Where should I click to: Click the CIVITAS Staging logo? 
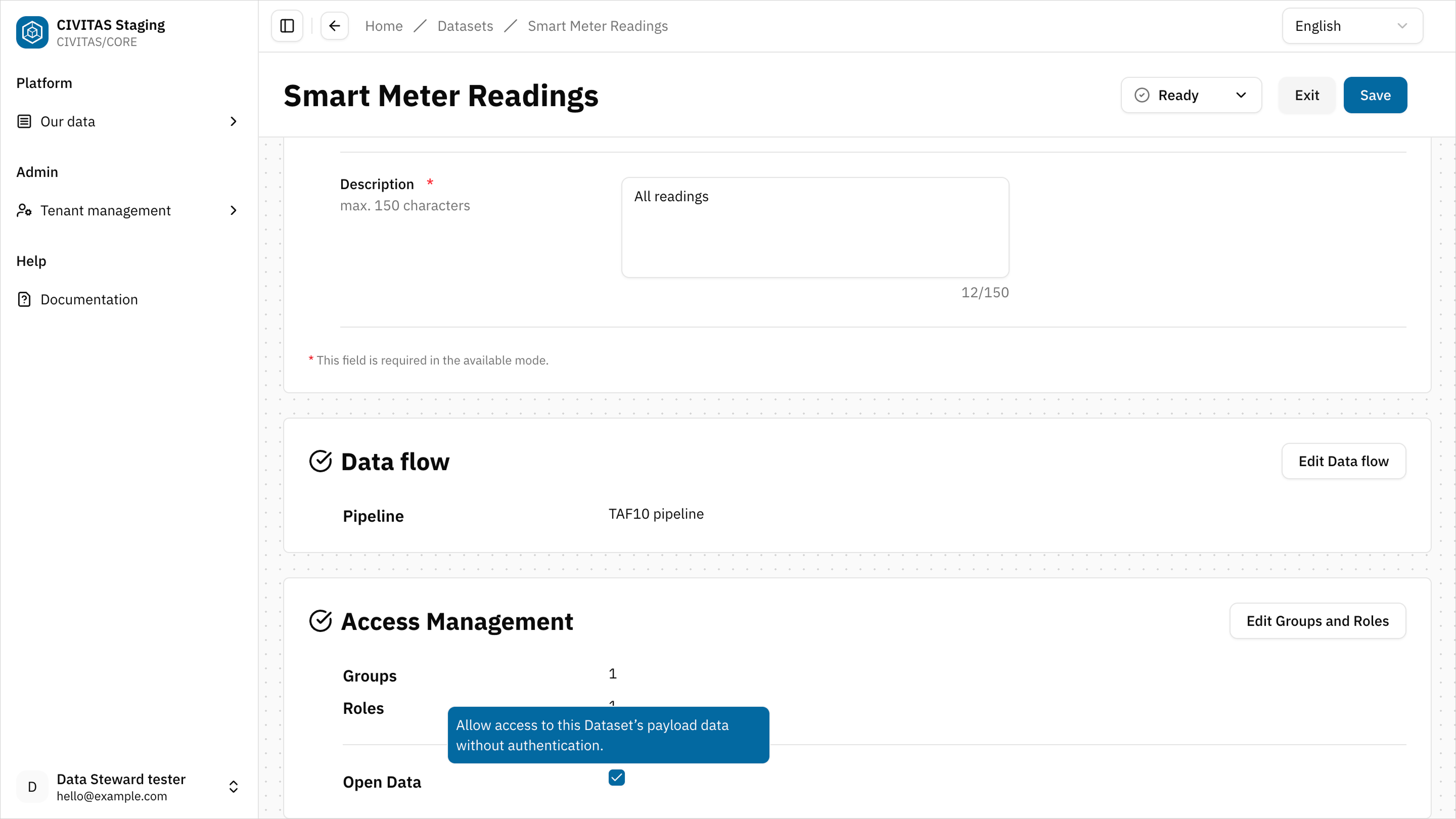pyautogui.click(x=32, y=32)
